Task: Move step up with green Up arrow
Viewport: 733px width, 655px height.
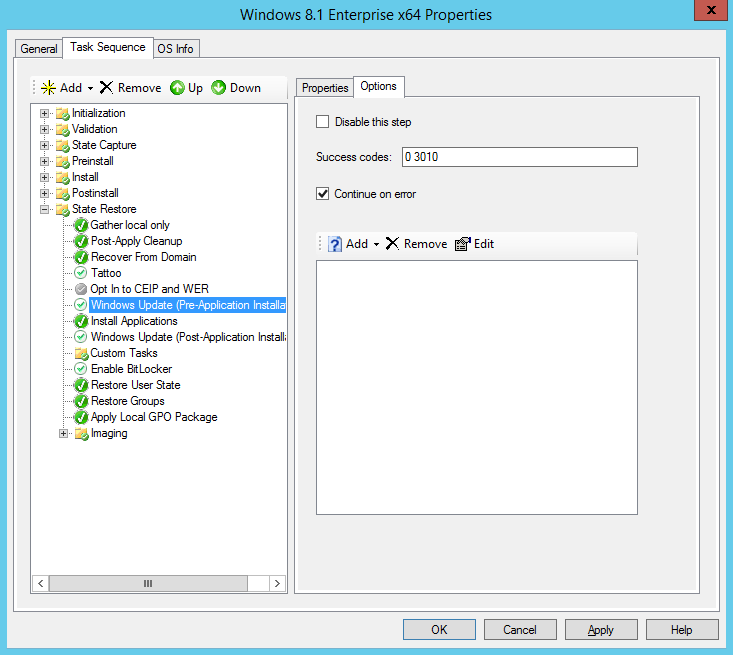Action: click(x=177, y=87)
